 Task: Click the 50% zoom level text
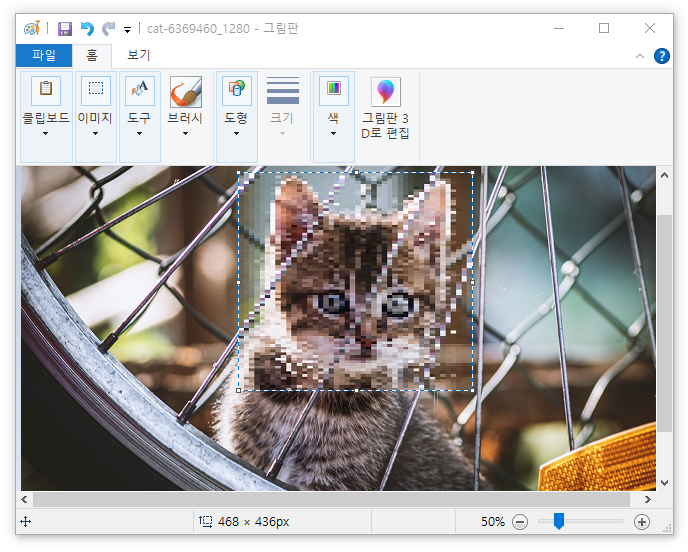click(493, 522)
